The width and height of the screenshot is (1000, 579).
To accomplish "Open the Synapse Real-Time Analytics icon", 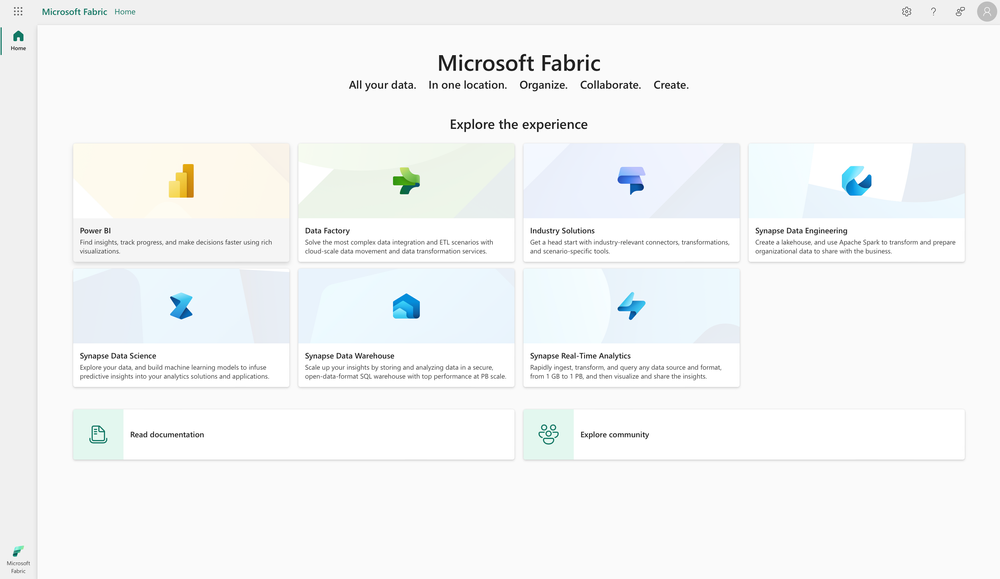I will pos(631,306).
